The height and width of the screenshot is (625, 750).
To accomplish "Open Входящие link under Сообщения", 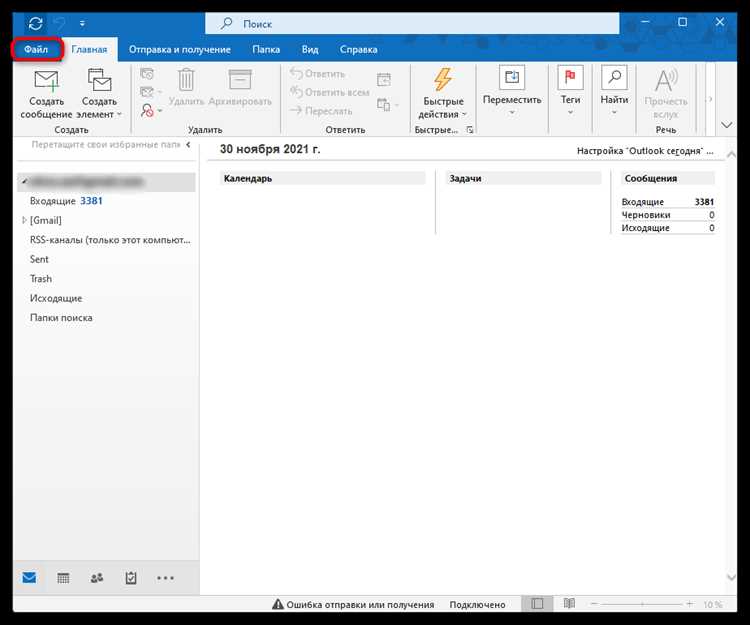I will click(x=642, y=202).
